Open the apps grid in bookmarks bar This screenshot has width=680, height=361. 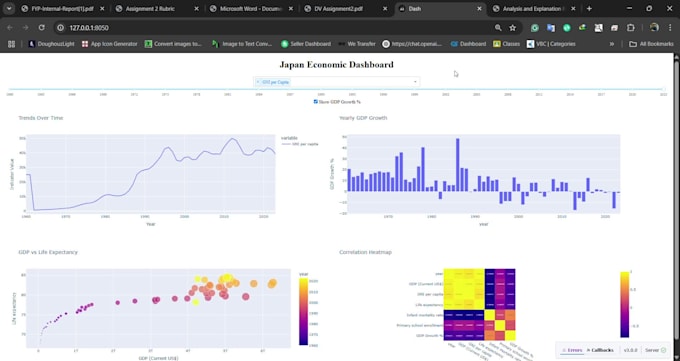click(12, 44)
